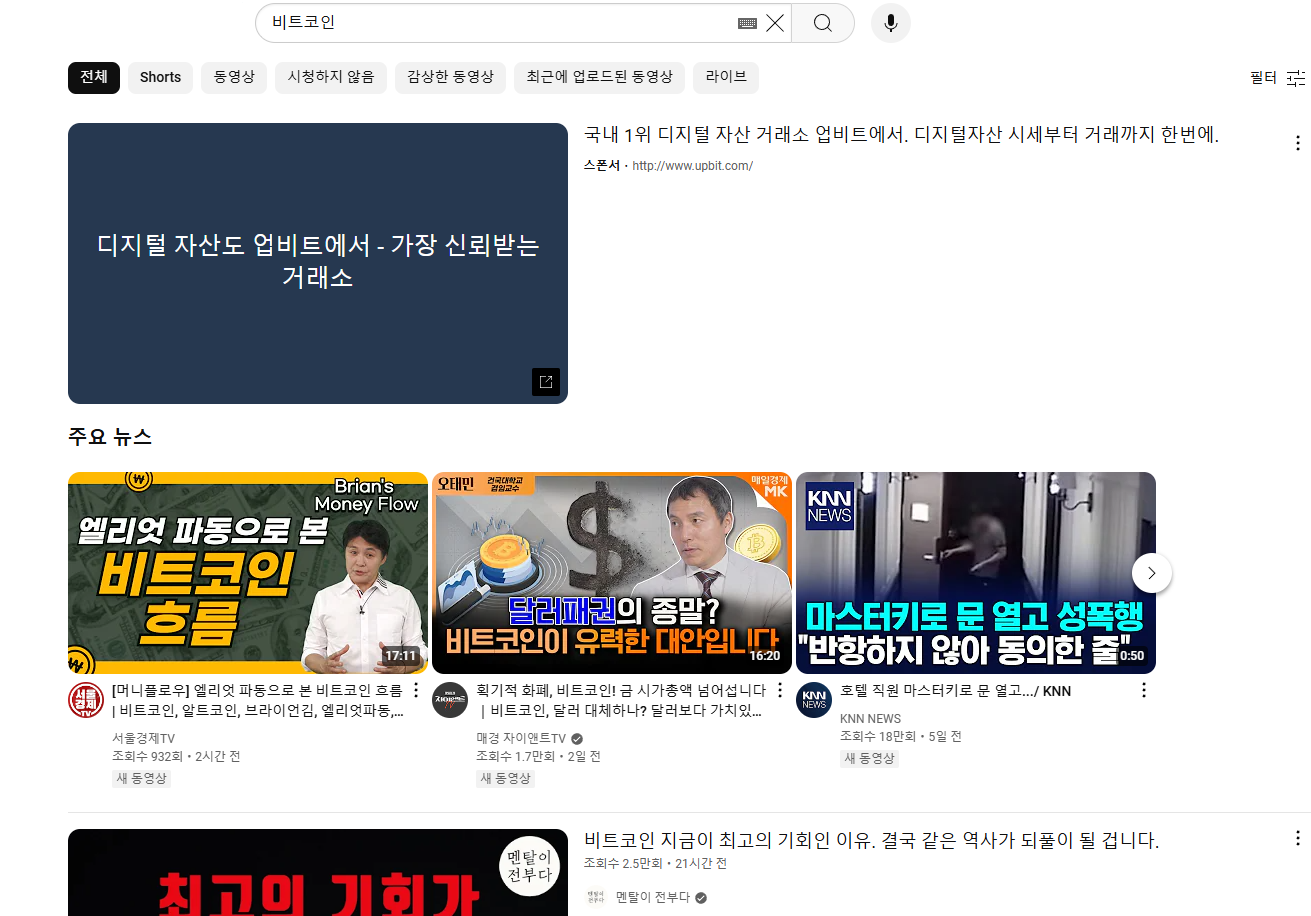This screenshot has width=1311, height=916.
Task: Open the on-screen keyboard in search bar
Action: tap(746, 22)
